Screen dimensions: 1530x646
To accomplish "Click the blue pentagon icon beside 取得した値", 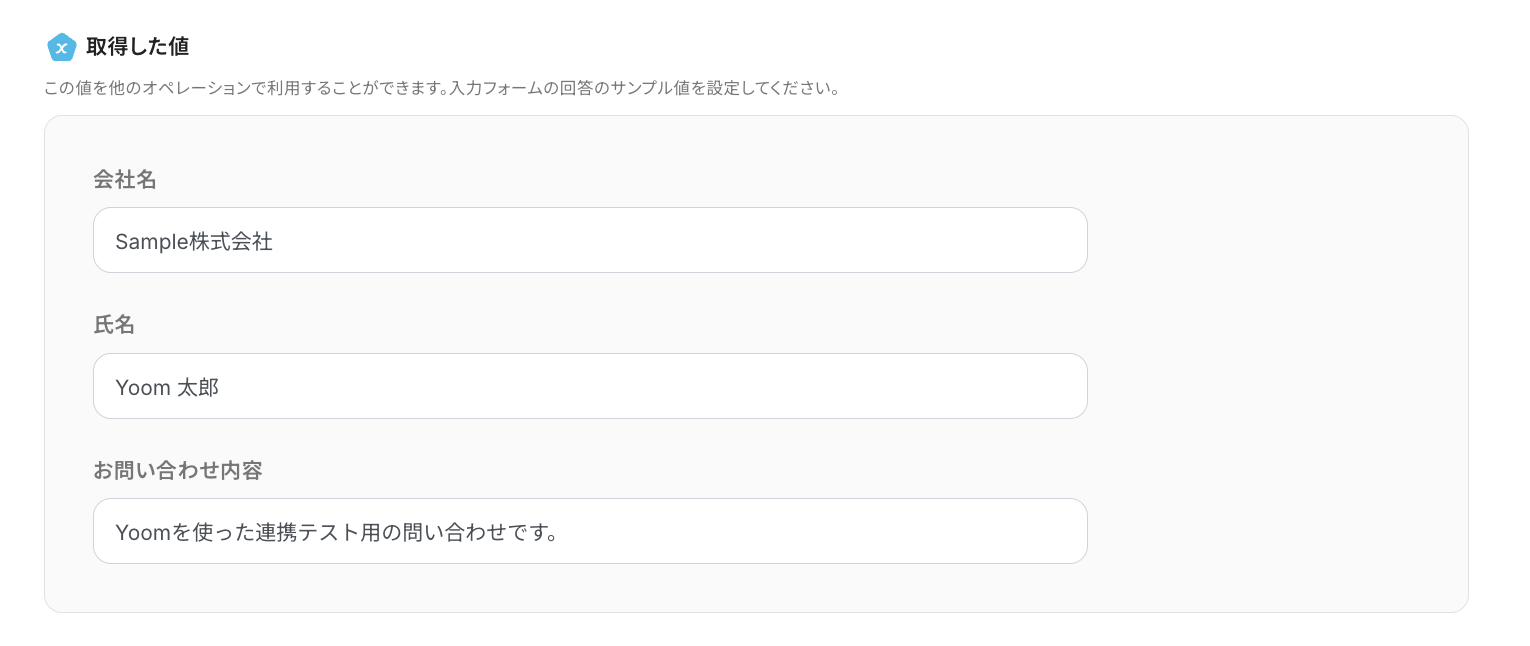I will 62,46.
